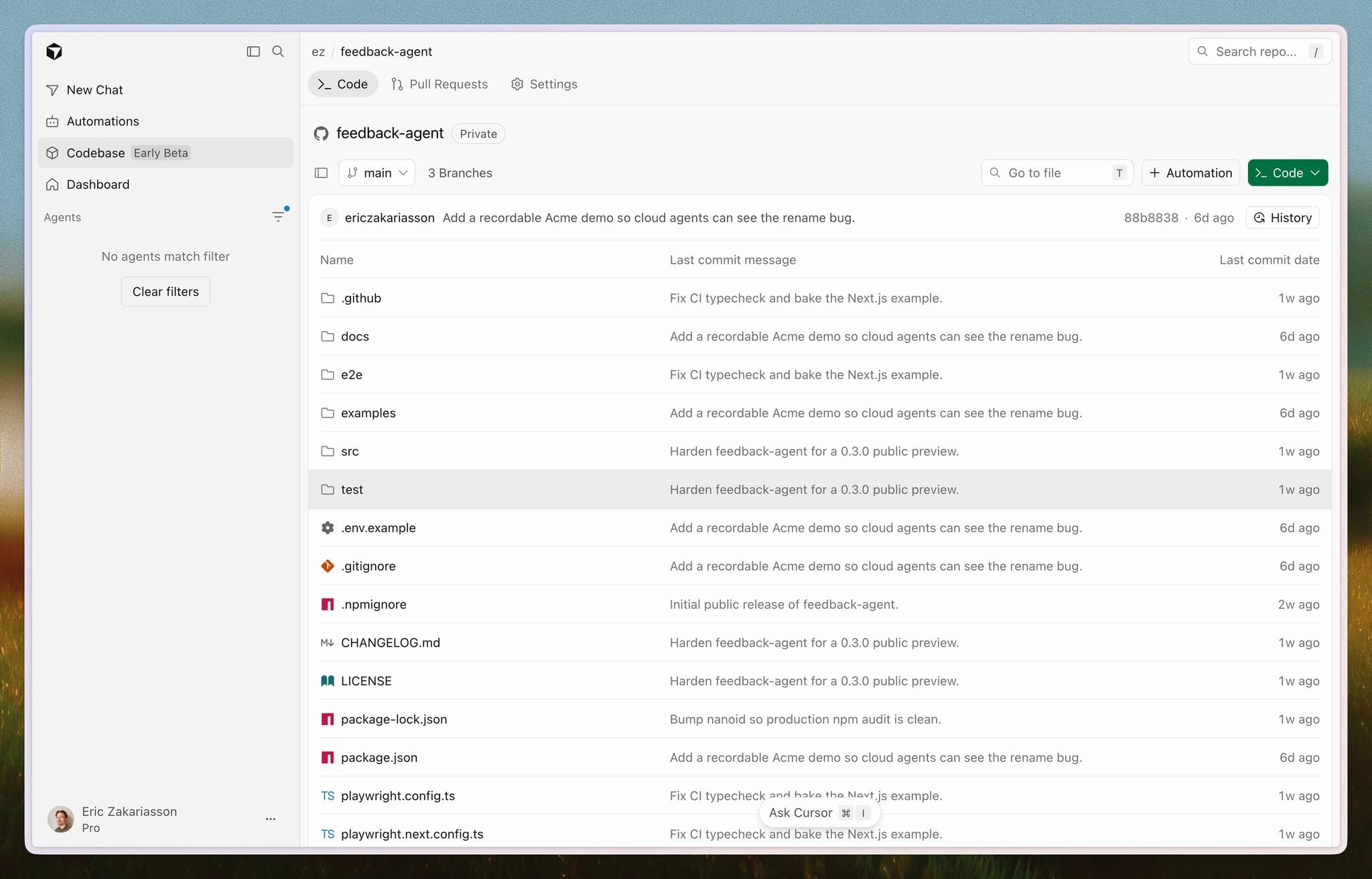1372x879 pixels.
Task: Open CHANGELOG.md file
Action: [x=391, y=643]
